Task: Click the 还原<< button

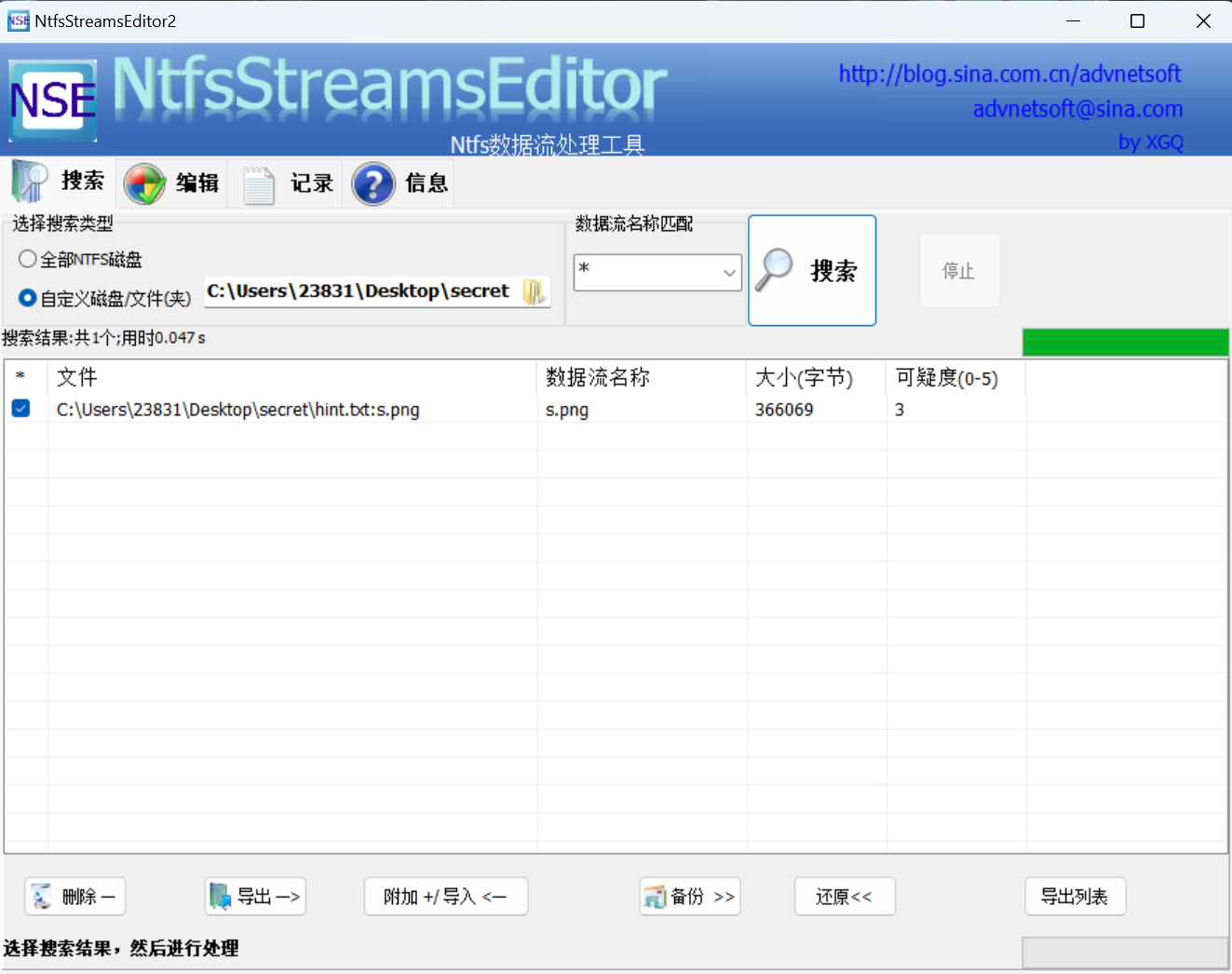Action: coord(845,897)
